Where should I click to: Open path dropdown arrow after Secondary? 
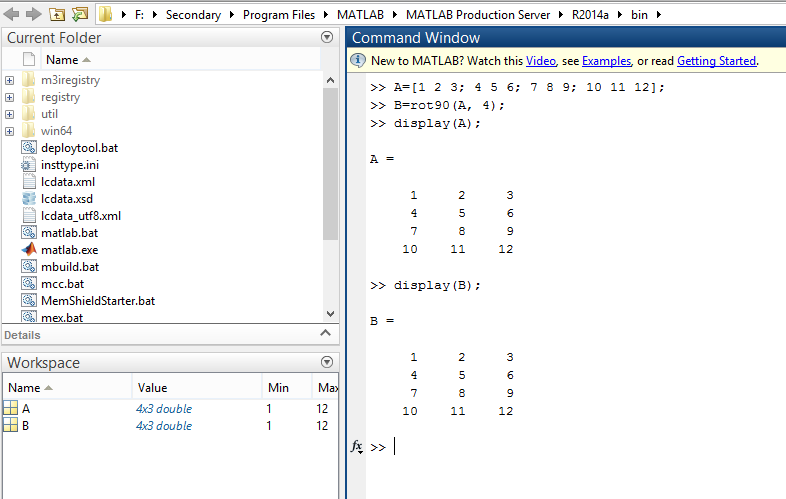coord(232,15)
